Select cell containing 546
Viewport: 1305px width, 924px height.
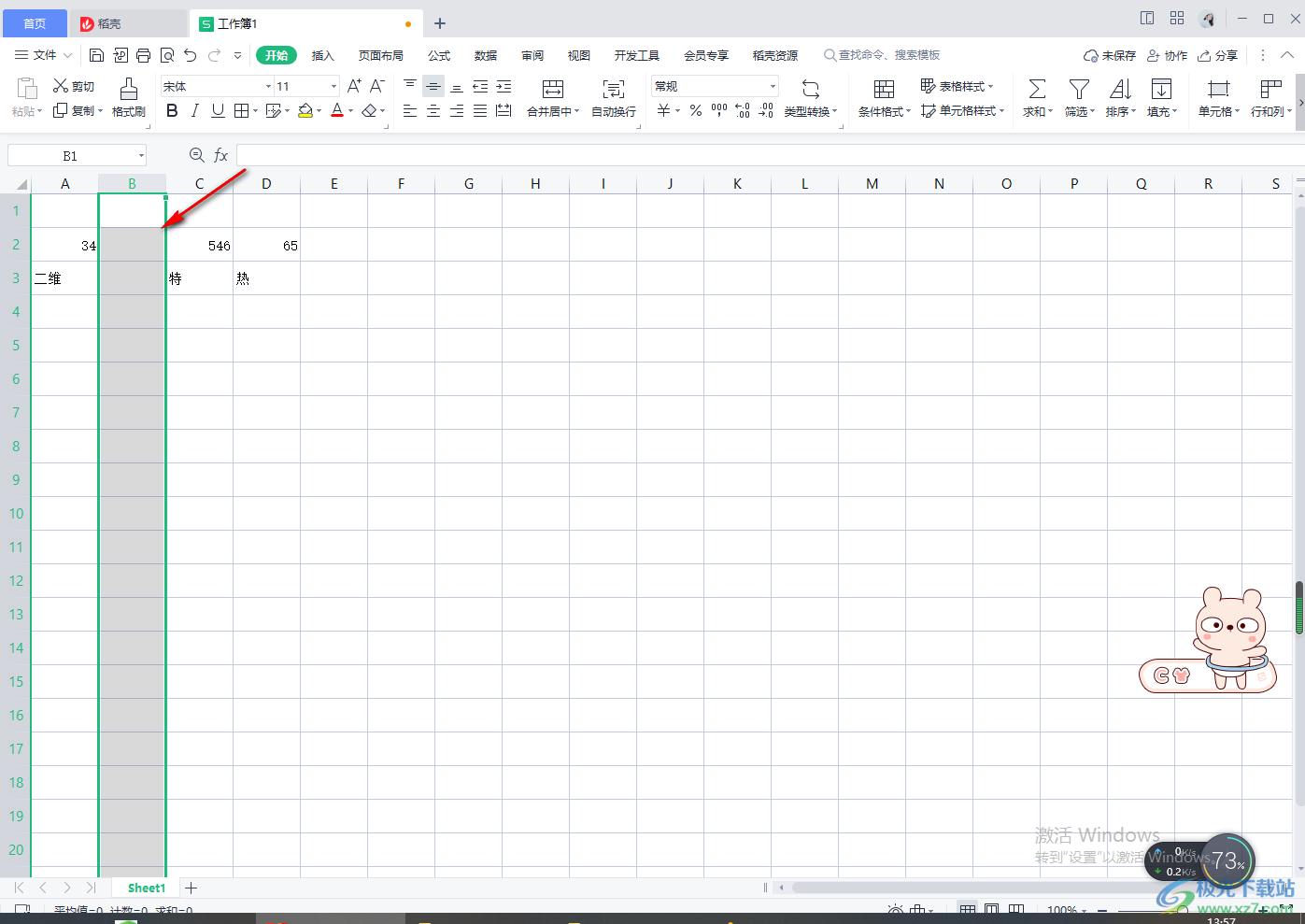[200, 245]
